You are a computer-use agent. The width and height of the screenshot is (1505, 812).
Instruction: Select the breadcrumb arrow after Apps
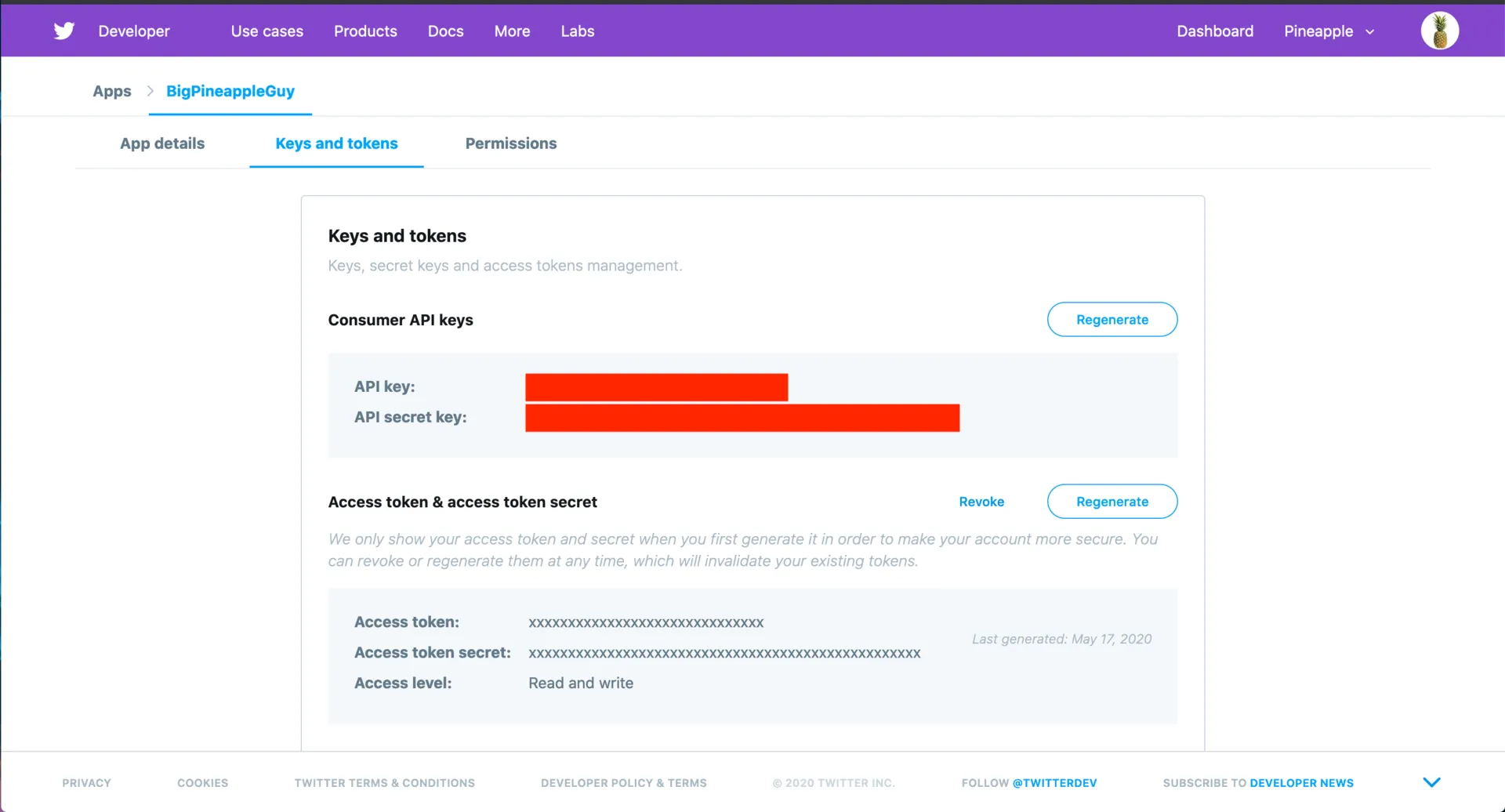pyautogui.click(x=149, y=91)
